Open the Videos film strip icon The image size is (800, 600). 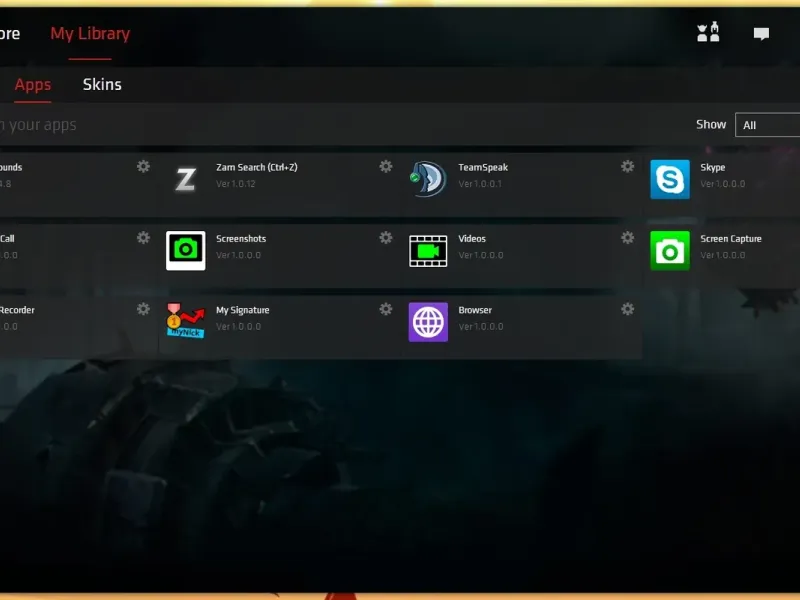click(428, 251)
